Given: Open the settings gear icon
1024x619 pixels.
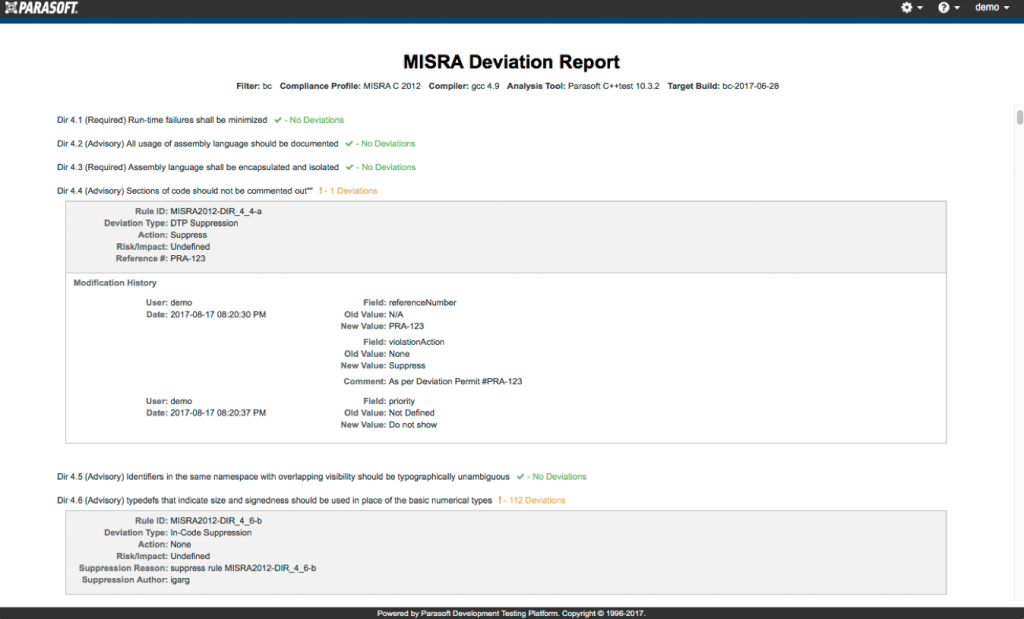Looking at the screenshot, I should click(905, 7).
